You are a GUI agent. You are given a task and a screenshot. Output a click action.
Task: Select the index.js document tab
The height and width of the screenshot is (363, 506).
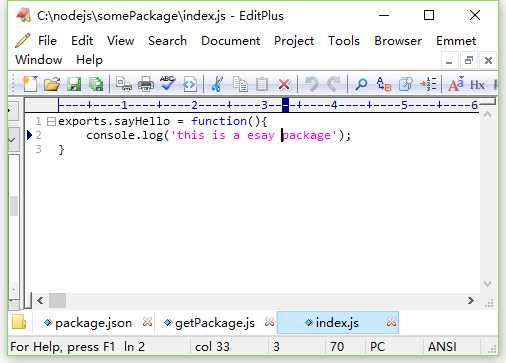tap(337, 323)
